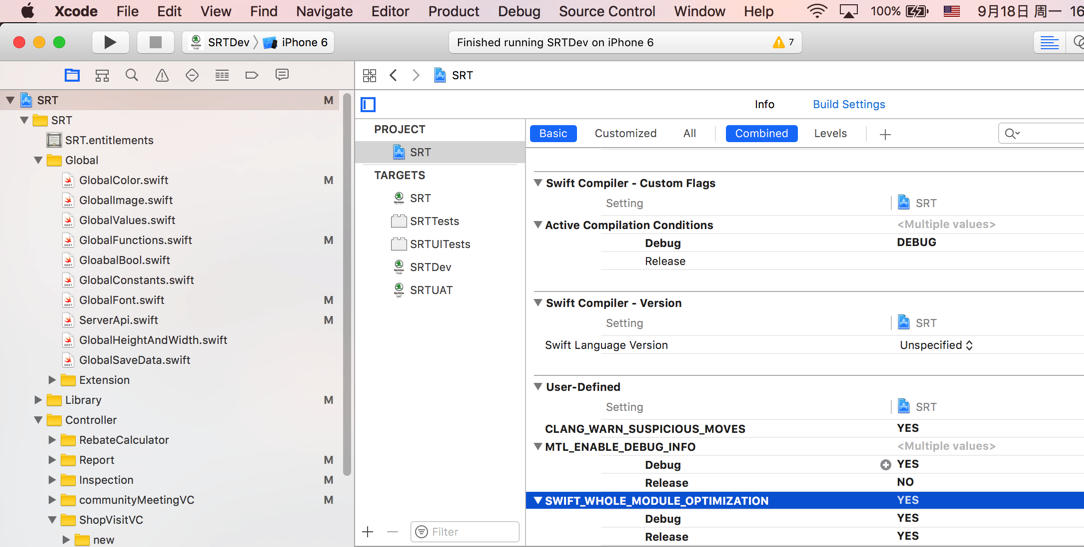Expand the RebateCalculator folder

pyautogui.click(x=52, y=441)
